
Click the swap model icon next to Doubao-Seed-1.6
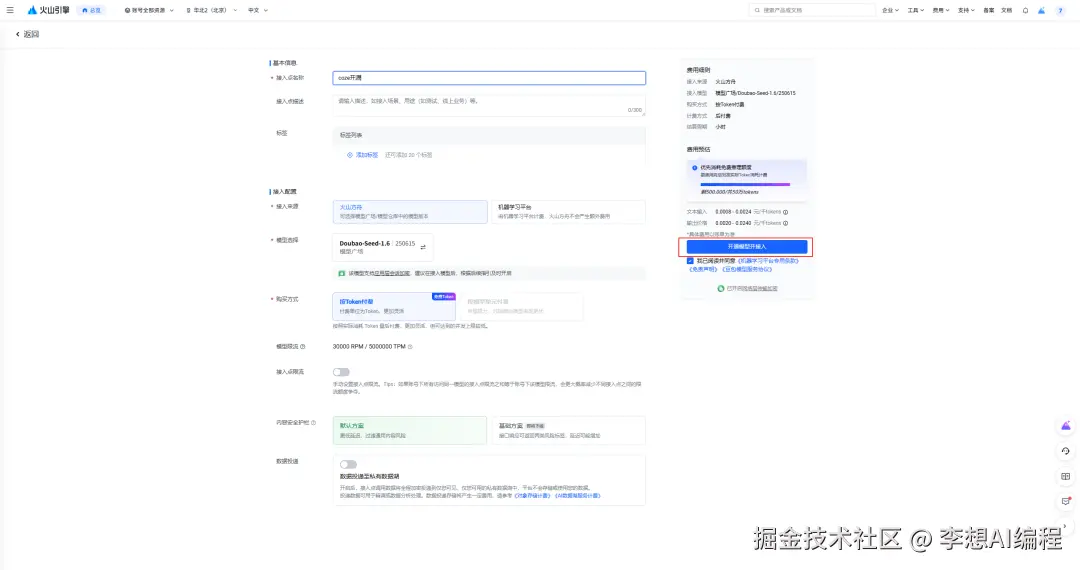[x=423, y=247]
